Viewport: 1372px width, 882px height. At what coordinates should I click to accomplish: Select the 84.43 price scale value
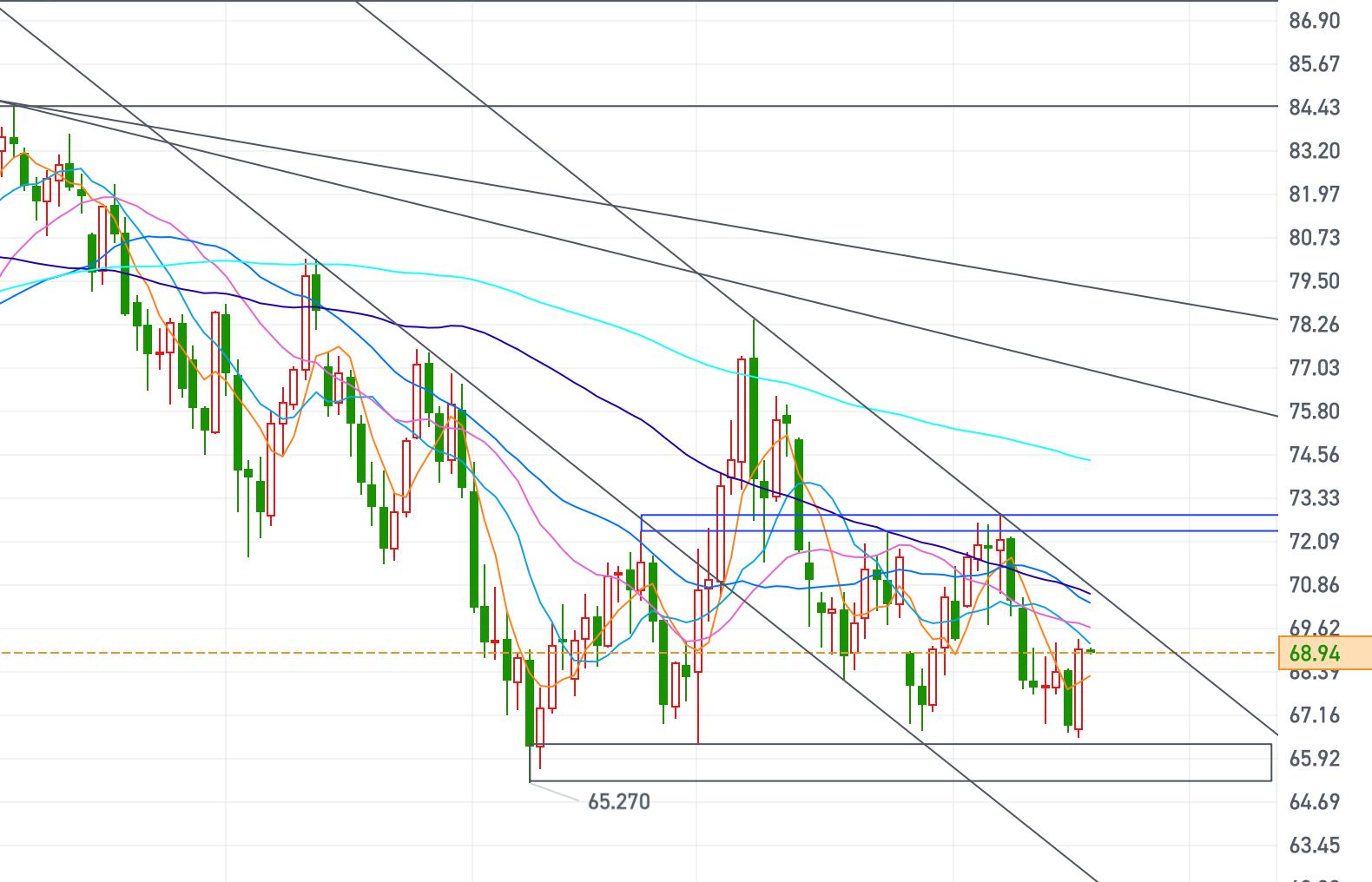[1314, 108]
